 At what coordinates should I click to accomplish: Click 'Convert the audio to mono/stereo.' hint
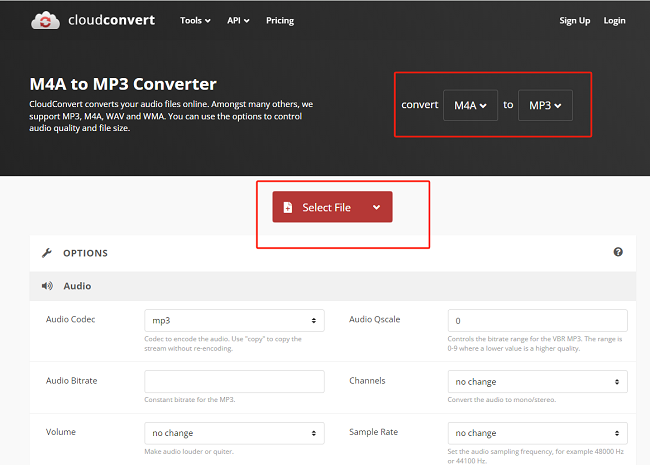[502, 400]
